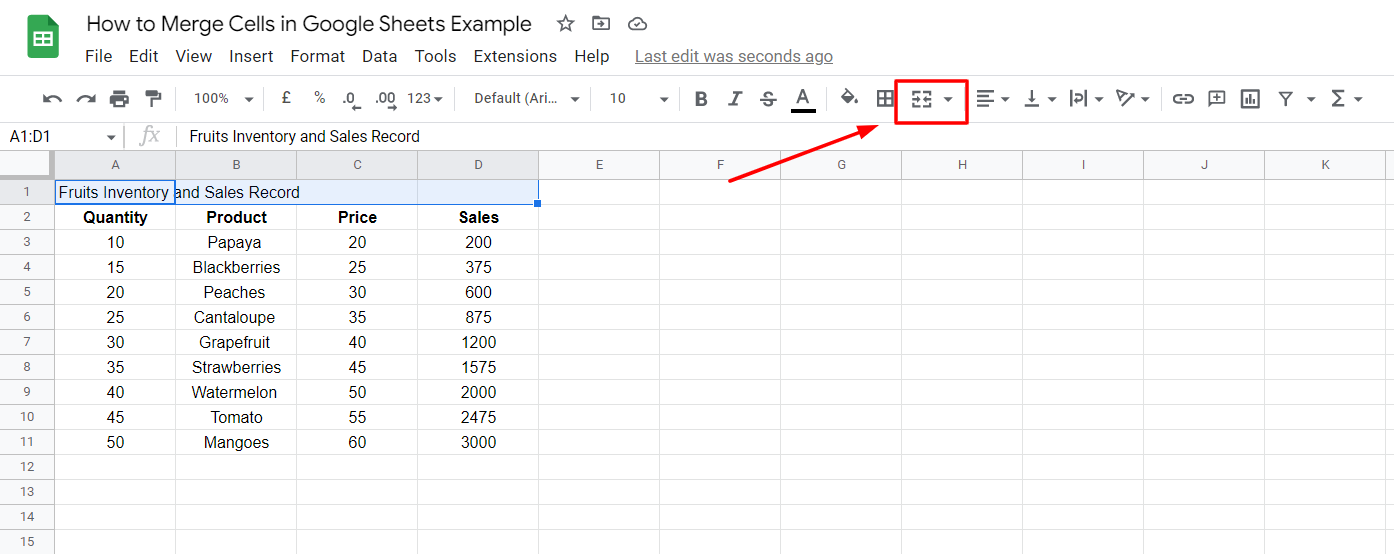Screen dimensions: 1394x554
Task: Open the horizontal align dropdown
Action: point(993,99)
